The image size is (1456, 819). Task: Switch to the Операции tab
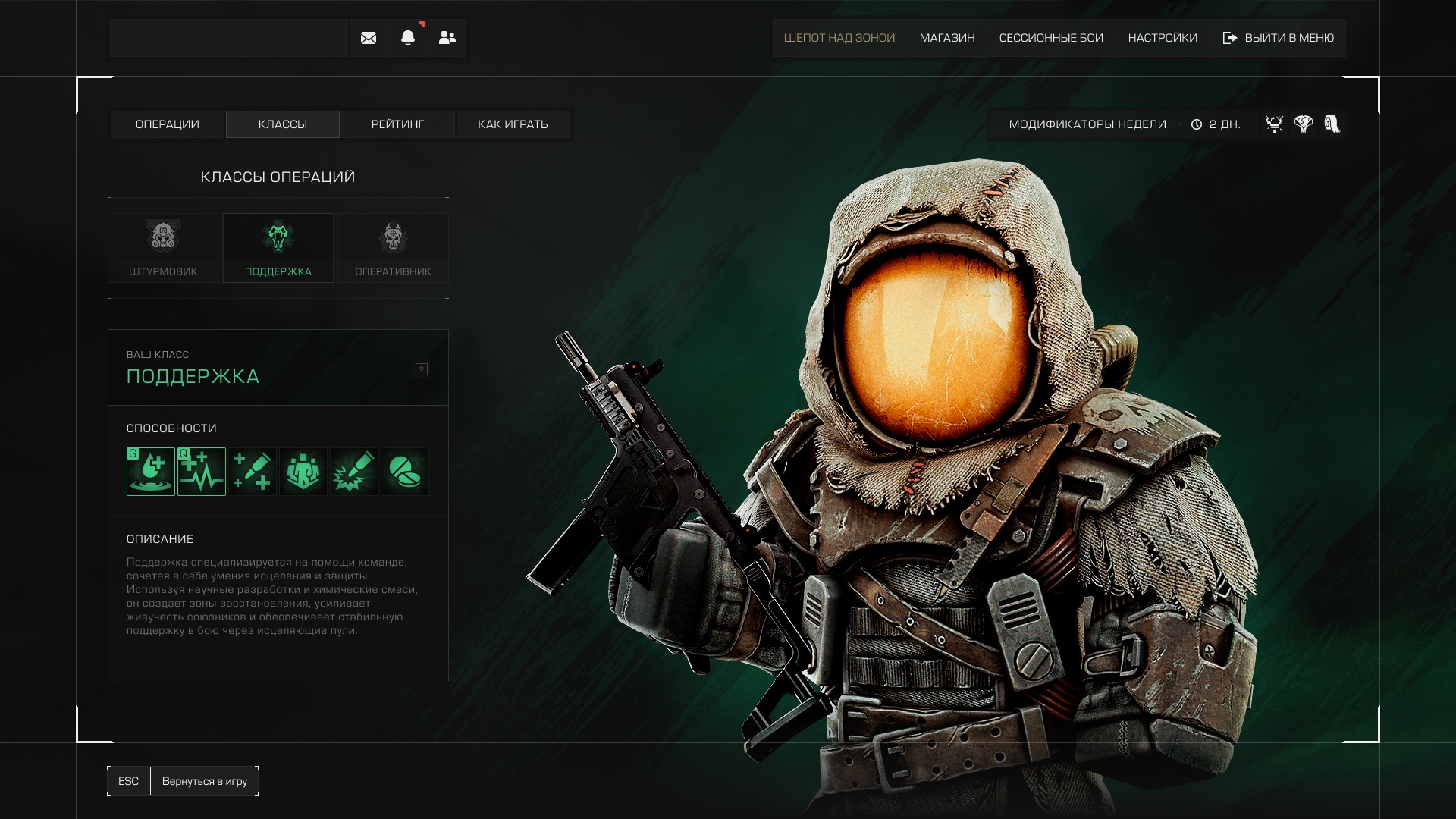pos(168,124)
